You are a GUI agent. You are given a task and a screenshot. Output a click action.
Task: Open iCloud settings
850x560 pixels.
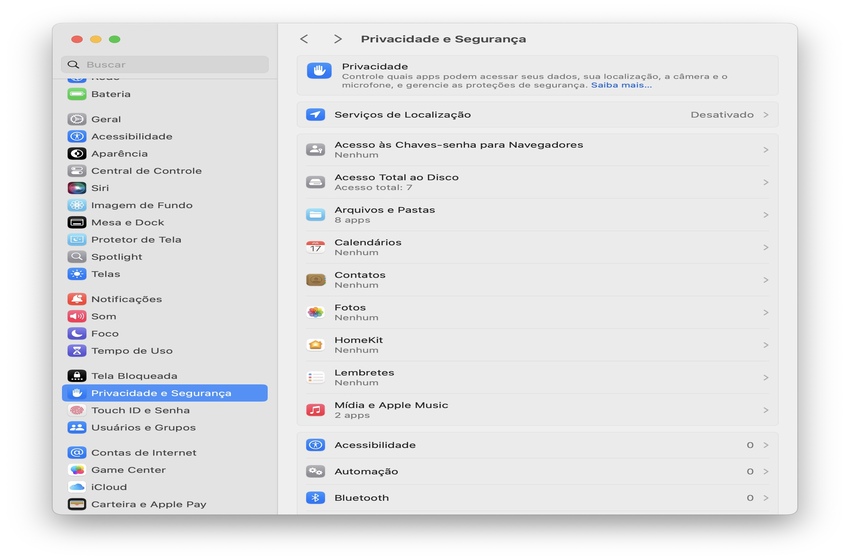[x=165, y=487]
